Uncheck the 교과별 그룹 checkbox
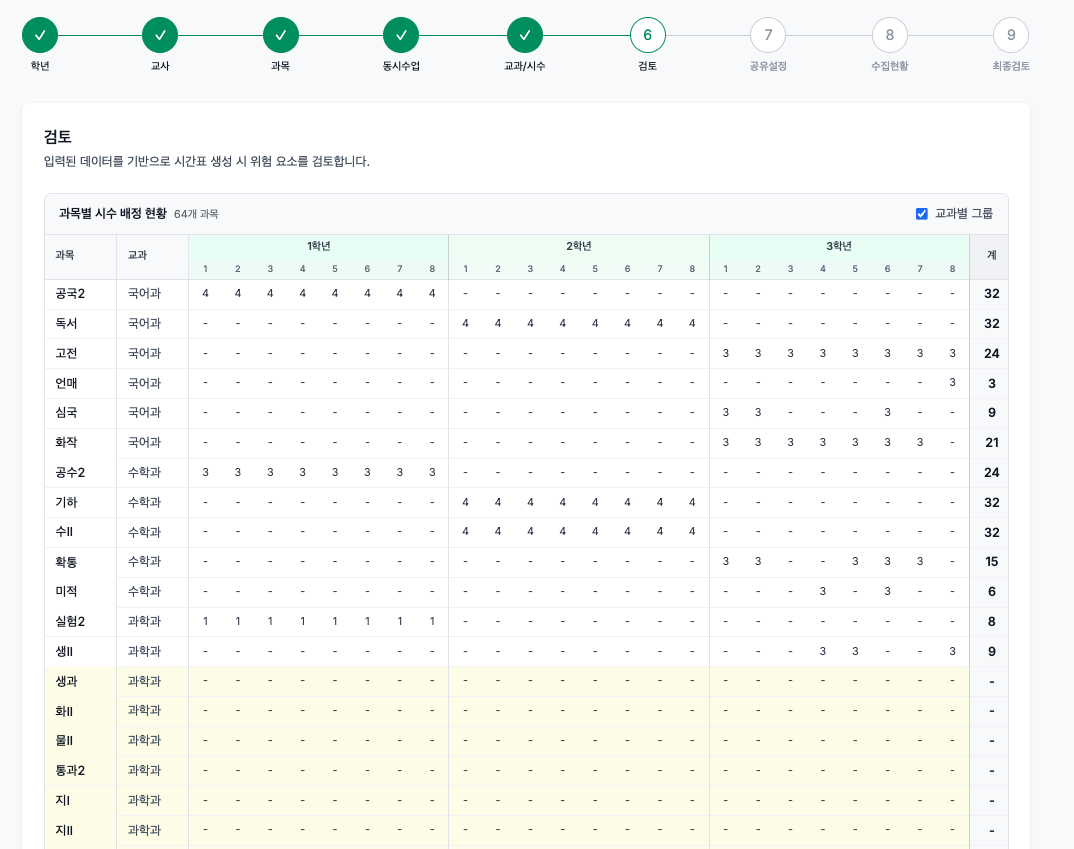Viewport: 1074px width, 849px height. point(922,214)
